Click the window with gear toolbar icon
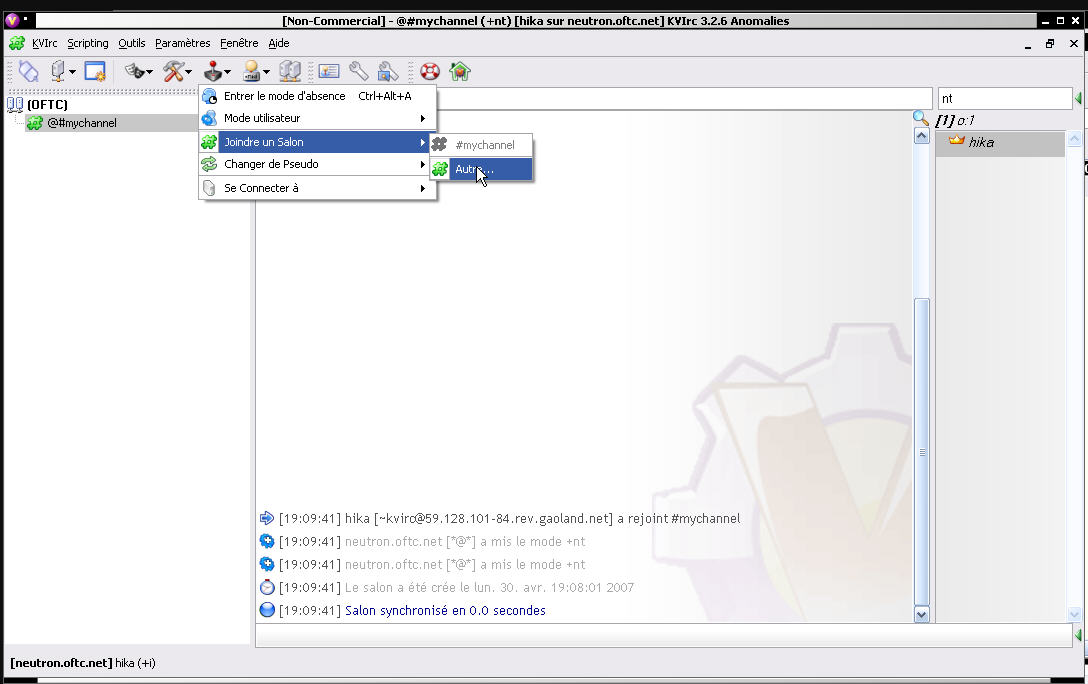 tap(94, 71)
